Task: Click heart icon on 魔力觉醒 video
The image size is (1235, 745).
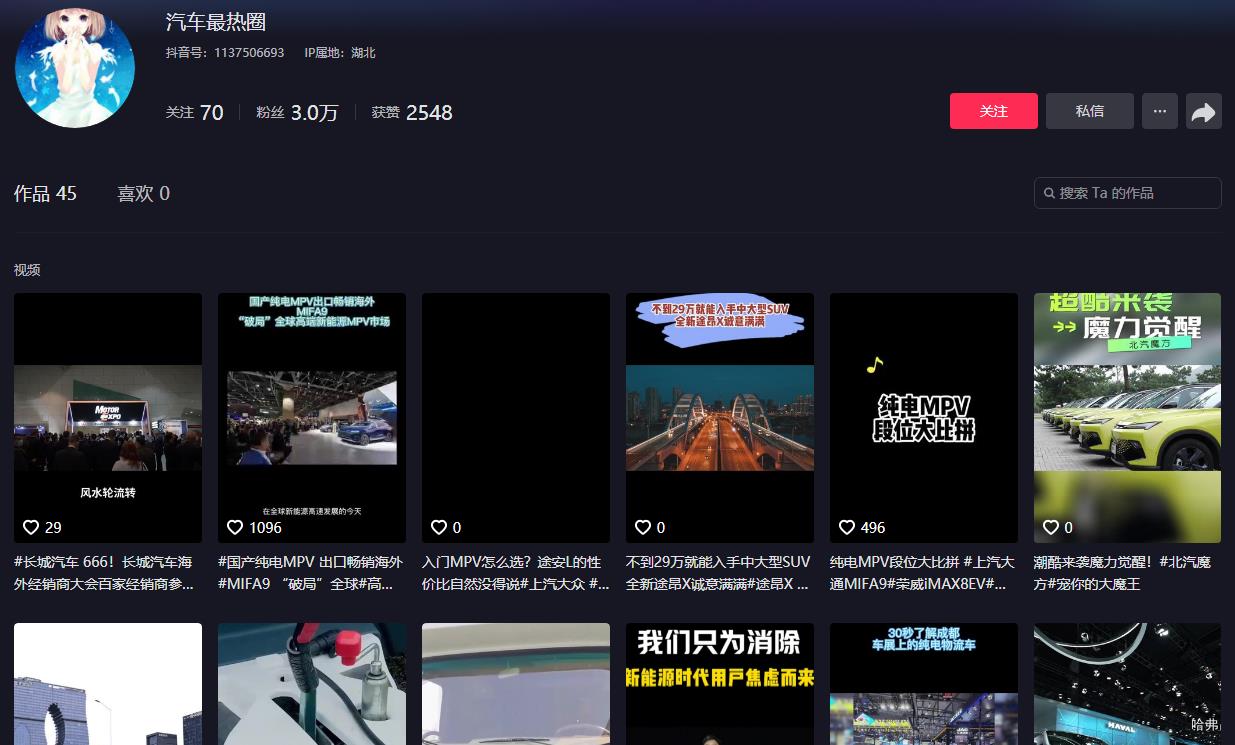Action: click(x=1051, y=527)
